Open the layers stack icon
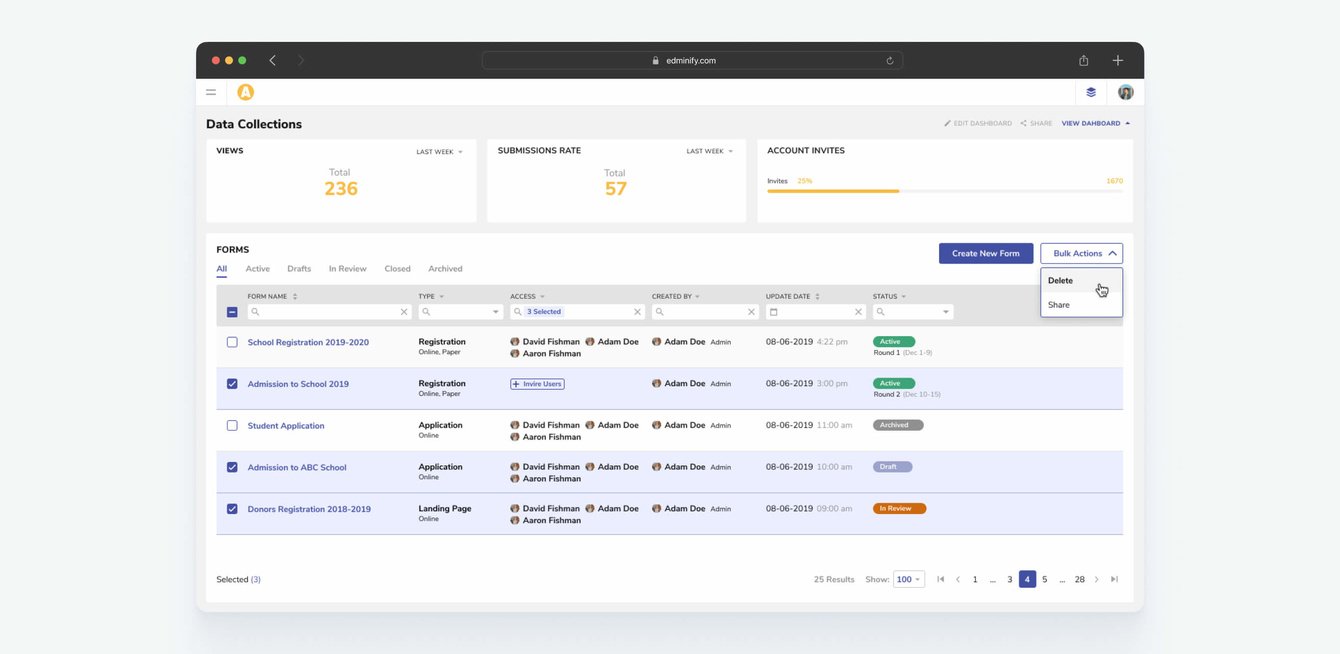The width and height of the screenshot is (1340, 654). click(x=1091, y=92)
